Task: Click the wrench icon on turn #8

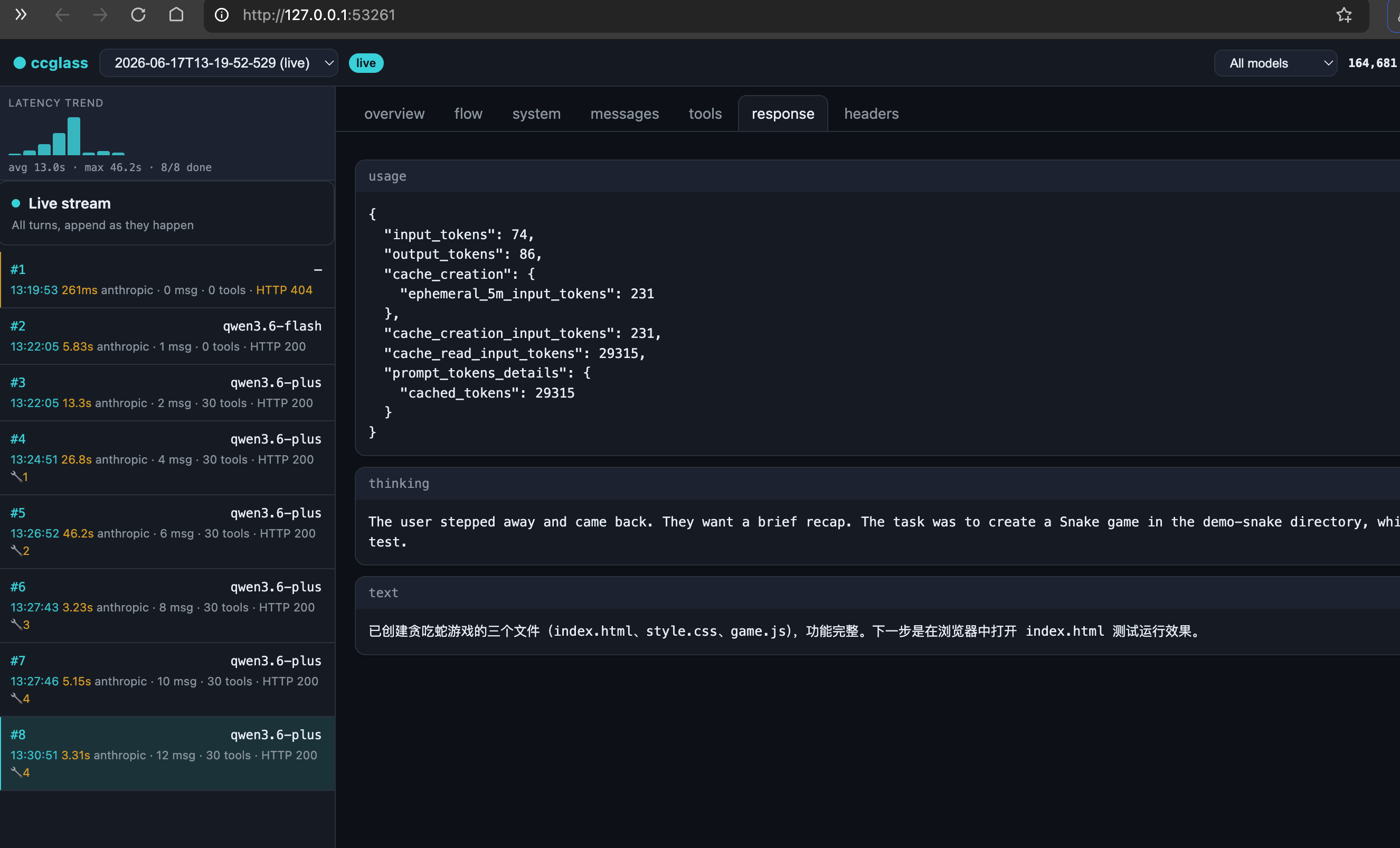Action: coord(16,772)
